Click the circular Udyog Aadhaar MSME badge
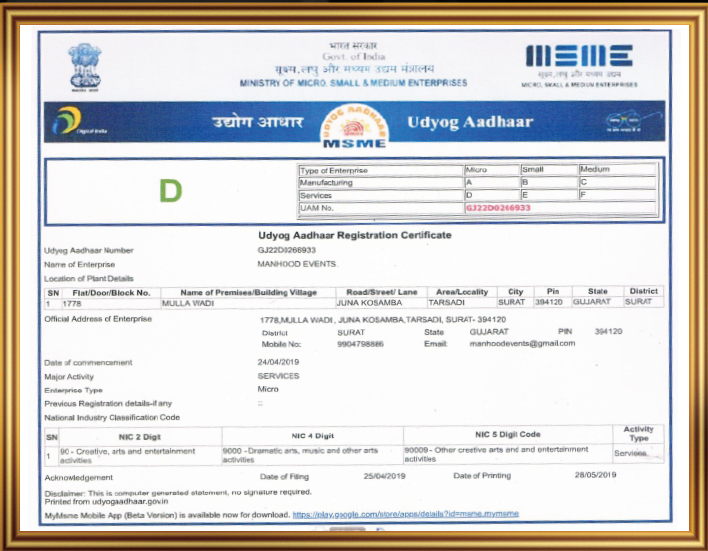 tap(354, 128)
